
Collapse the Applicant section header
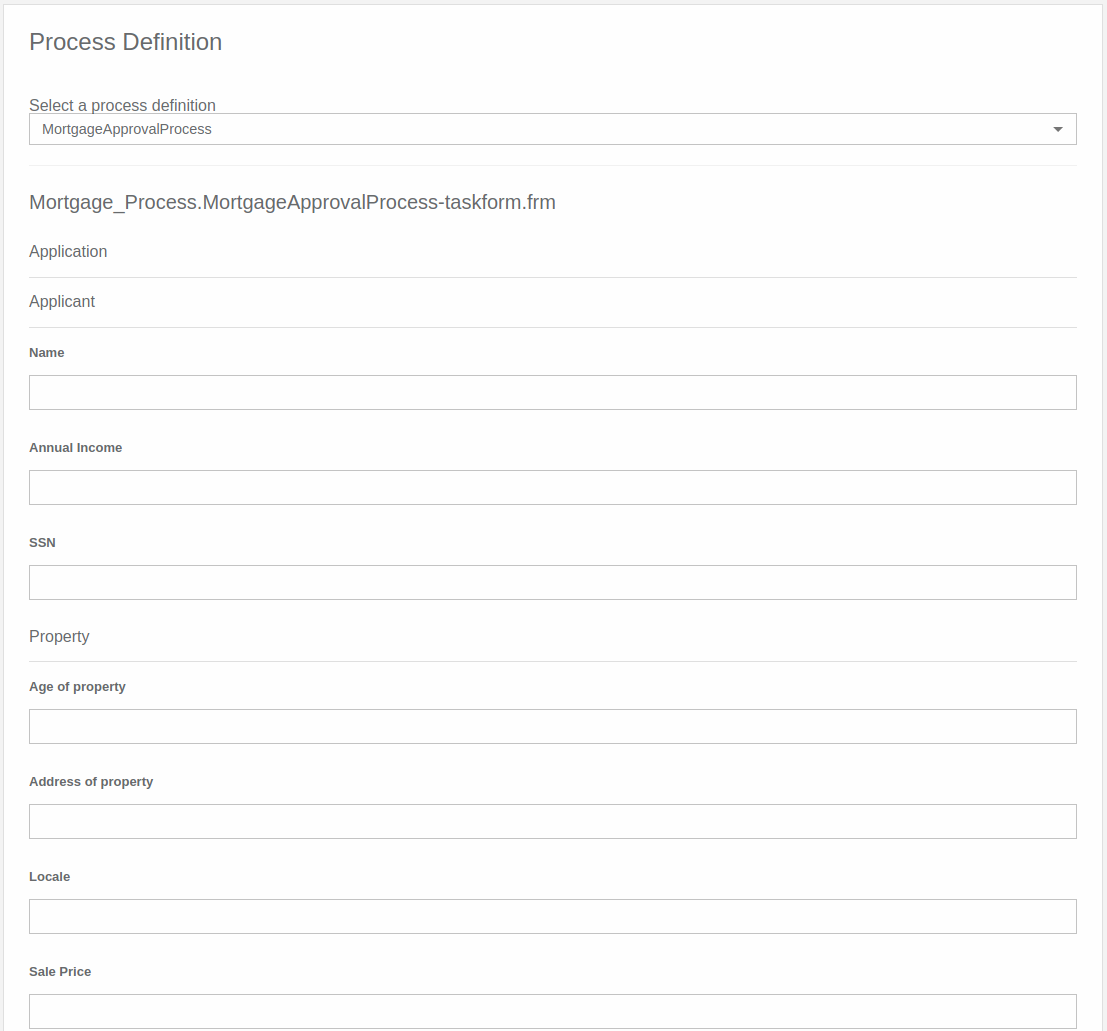click(x=62, y=301)
